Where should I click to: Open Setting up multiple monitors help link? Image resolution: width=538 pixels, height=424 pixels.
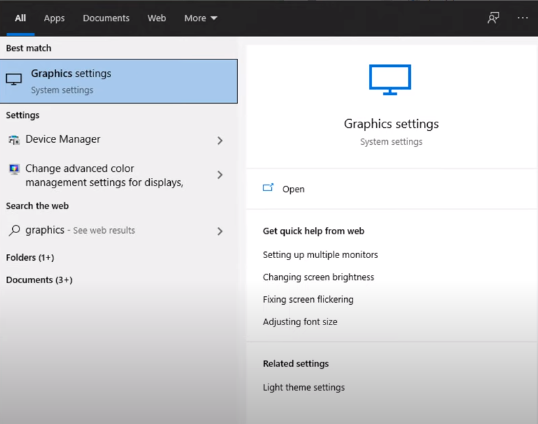320,255
